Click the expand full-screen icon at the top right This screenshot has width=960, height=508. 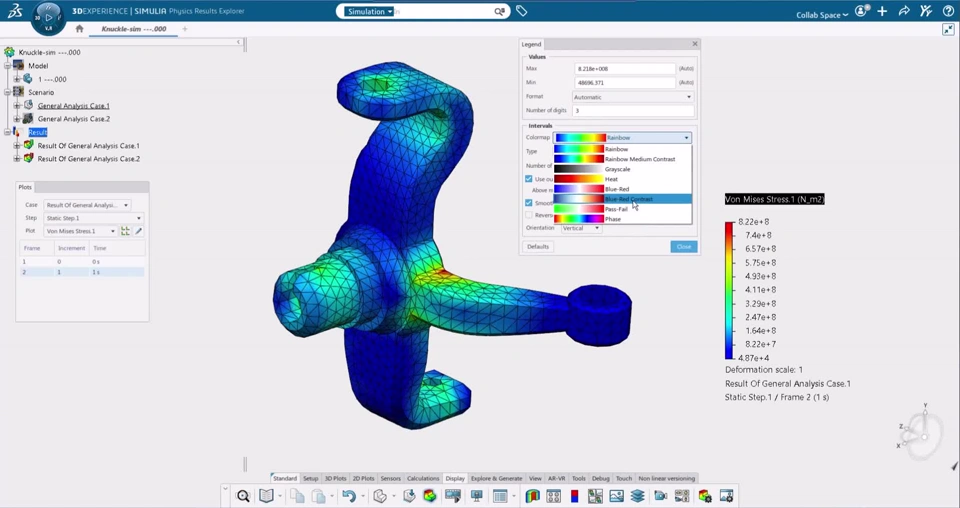click(x=948, y=29)
